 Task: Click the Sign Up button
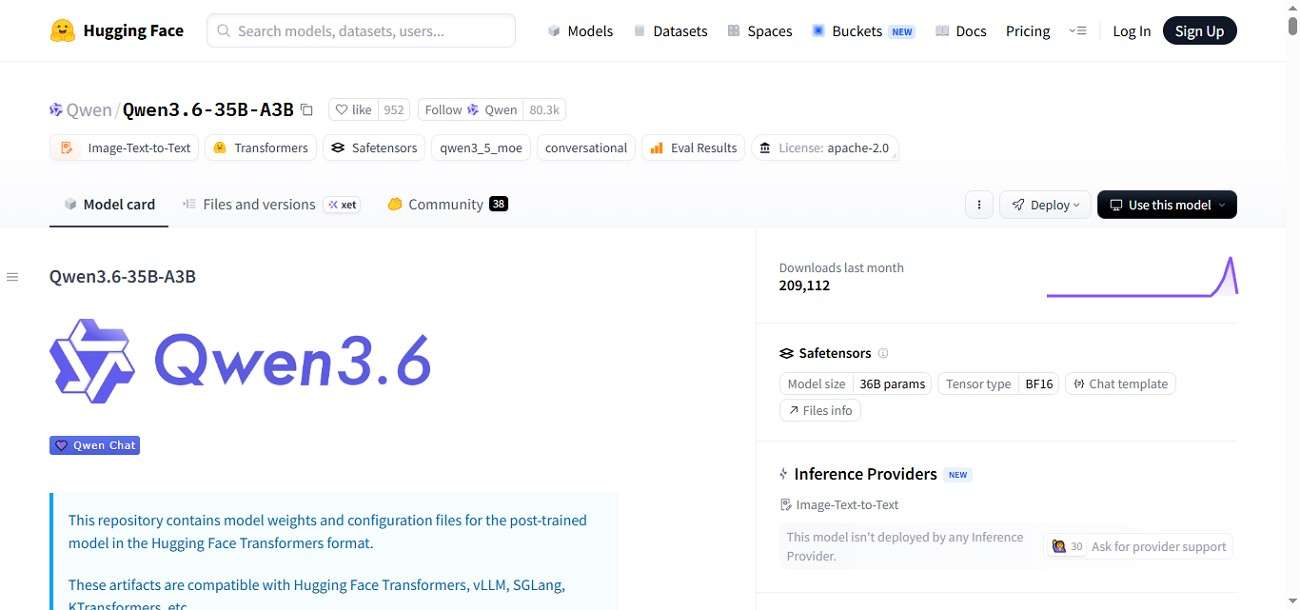point(1199,31)
